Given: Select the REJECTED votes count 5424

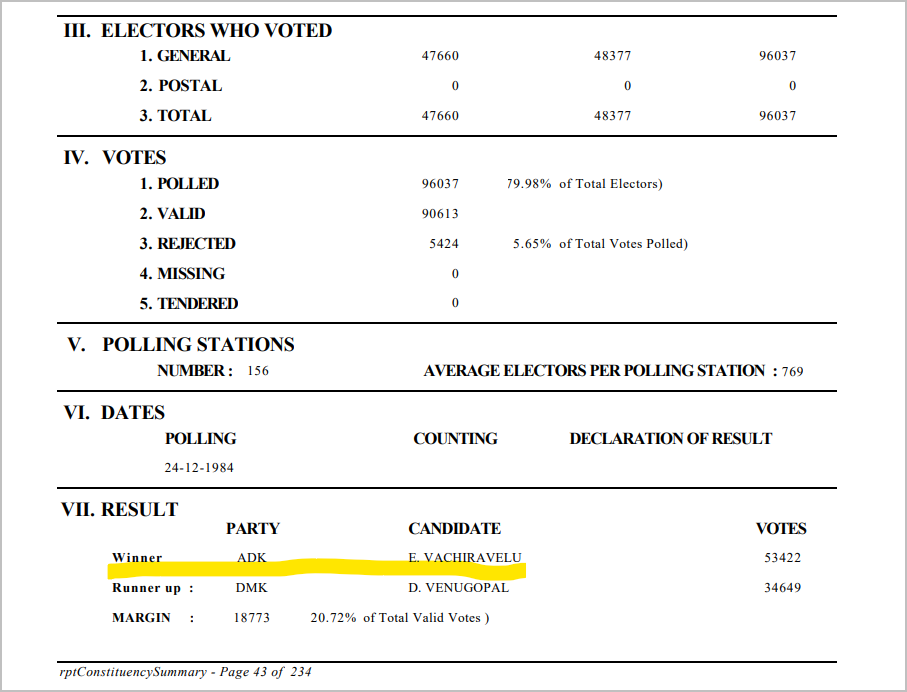Looking at the screenshot, I should click(444, 244).
